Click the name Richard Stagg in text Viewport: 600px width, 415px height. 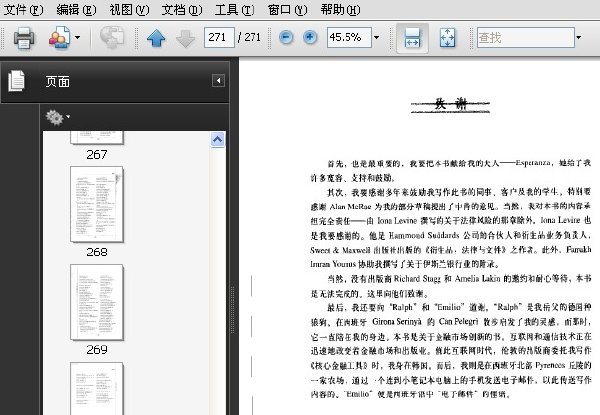[417, 279]
